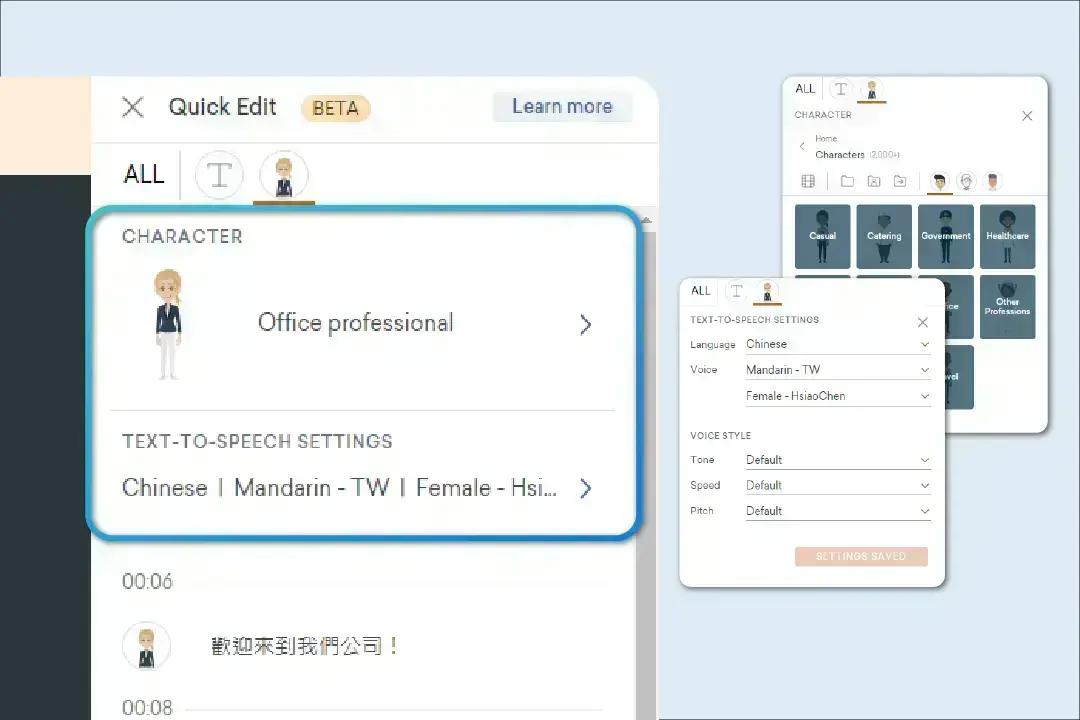Choose the avatar tab icon in Character panel
The image size is (1080, 720).
coord(872,90)
